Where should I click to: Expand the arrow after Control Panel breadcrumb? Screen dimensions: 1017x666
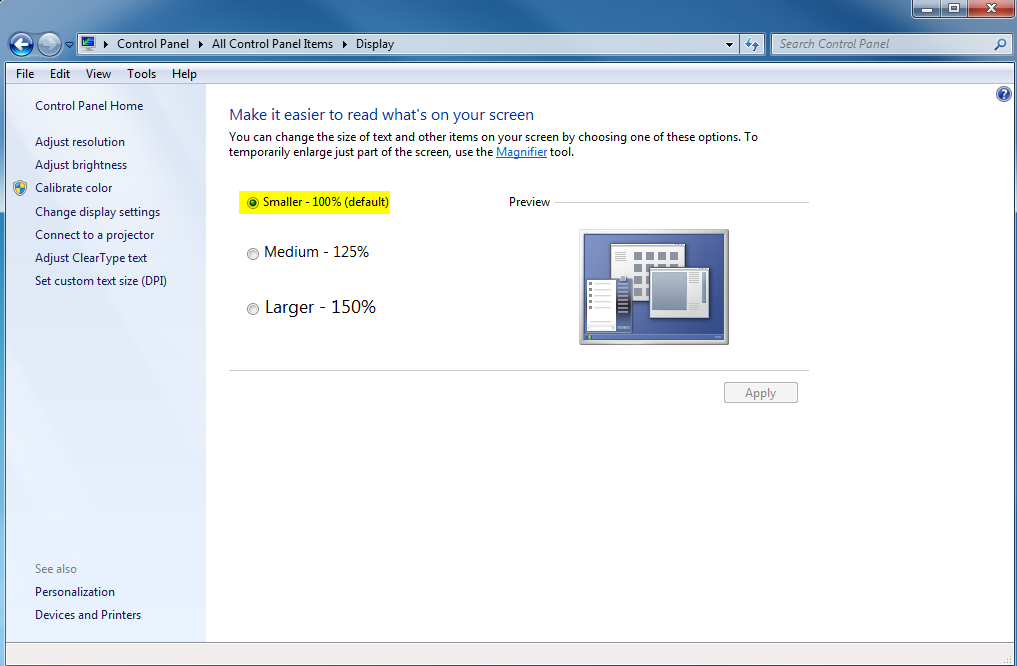point(201,44)
